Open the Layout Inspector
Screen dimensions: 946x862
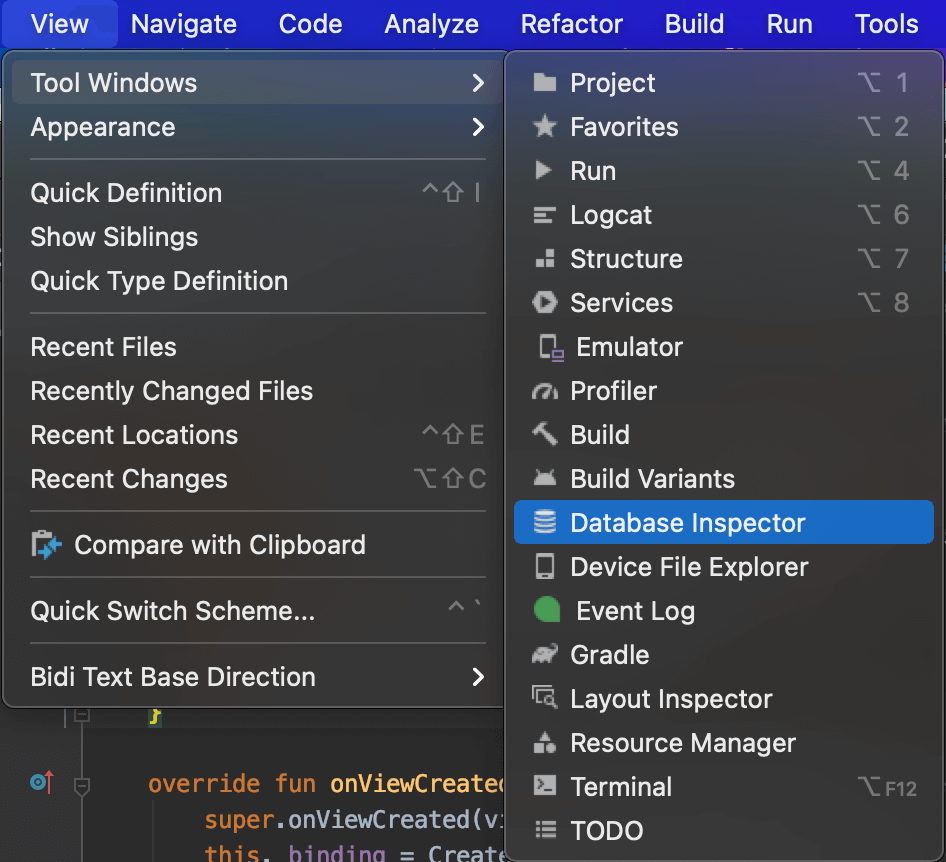tap(724, 699)
